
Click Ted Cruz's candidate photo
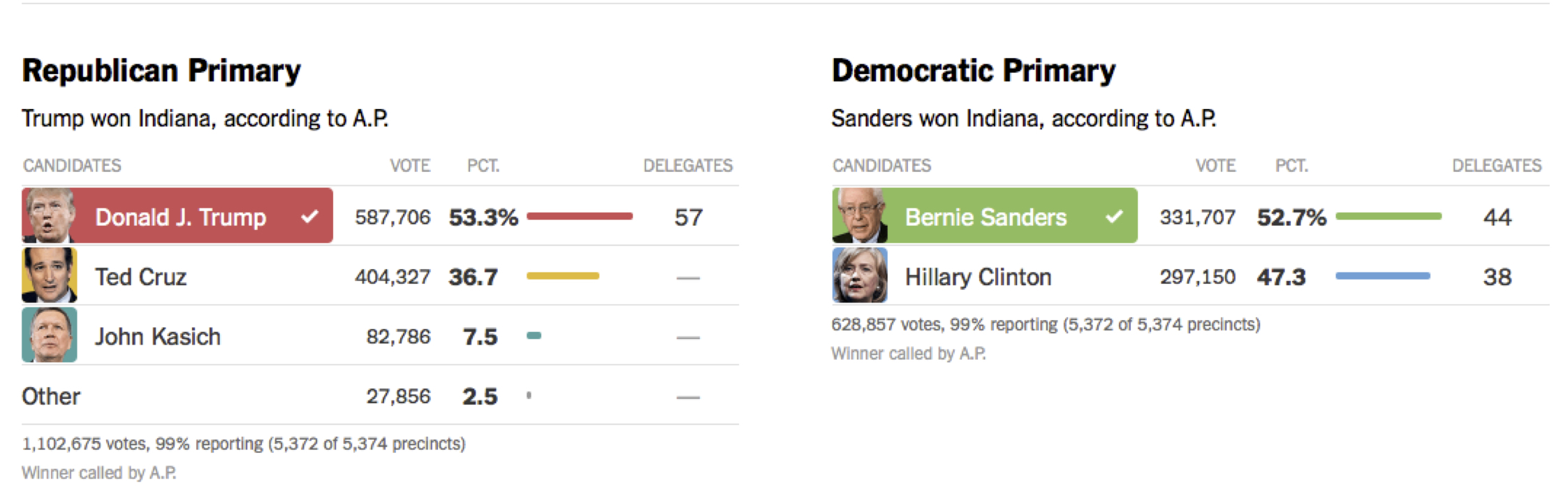[x=49, y=275]
